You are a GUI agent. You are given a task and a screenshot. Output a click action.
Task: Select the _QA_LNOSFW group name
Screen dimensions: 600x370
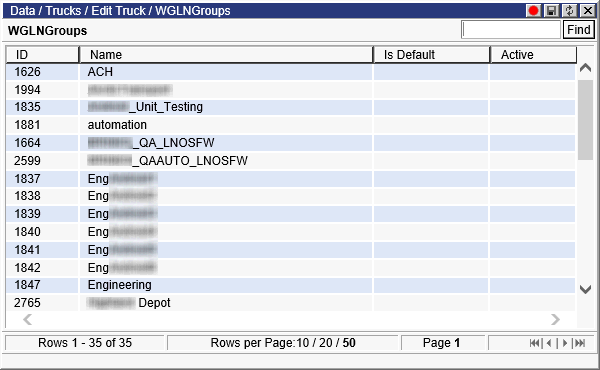(x=151, y=143)
